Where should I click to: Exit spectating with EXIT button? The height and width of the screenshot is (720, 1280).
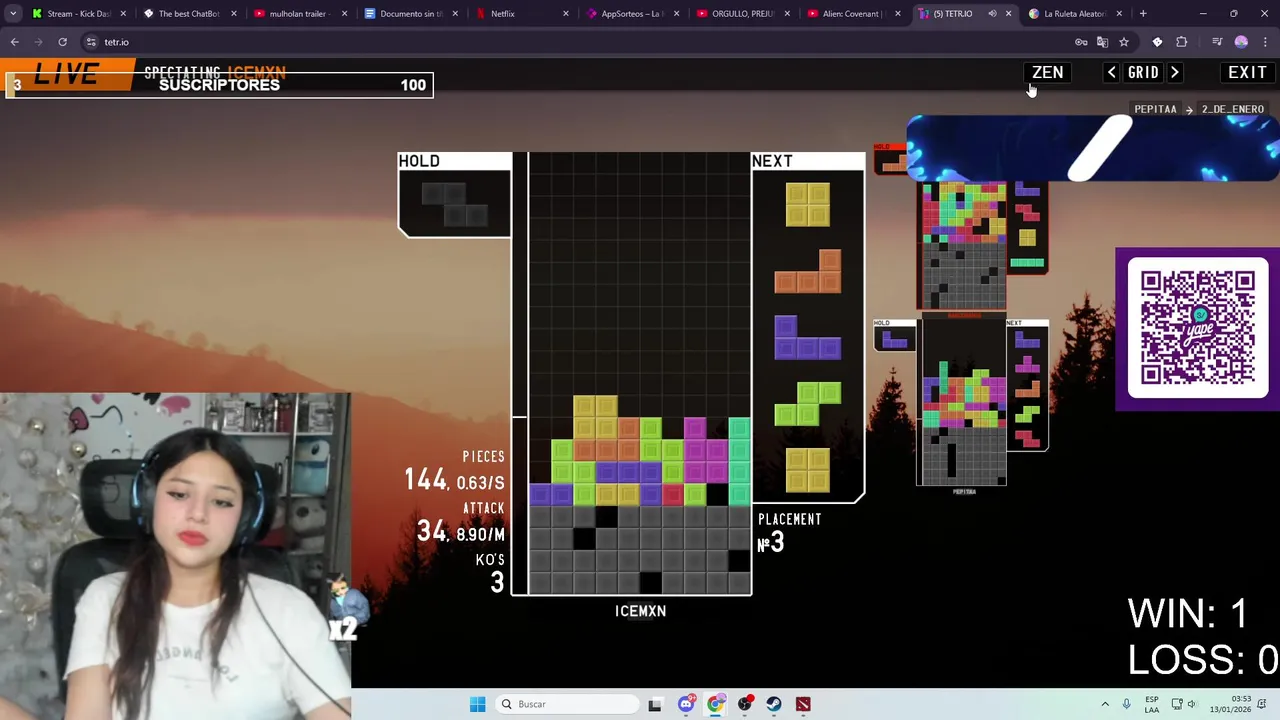[x=1247, y=73]
